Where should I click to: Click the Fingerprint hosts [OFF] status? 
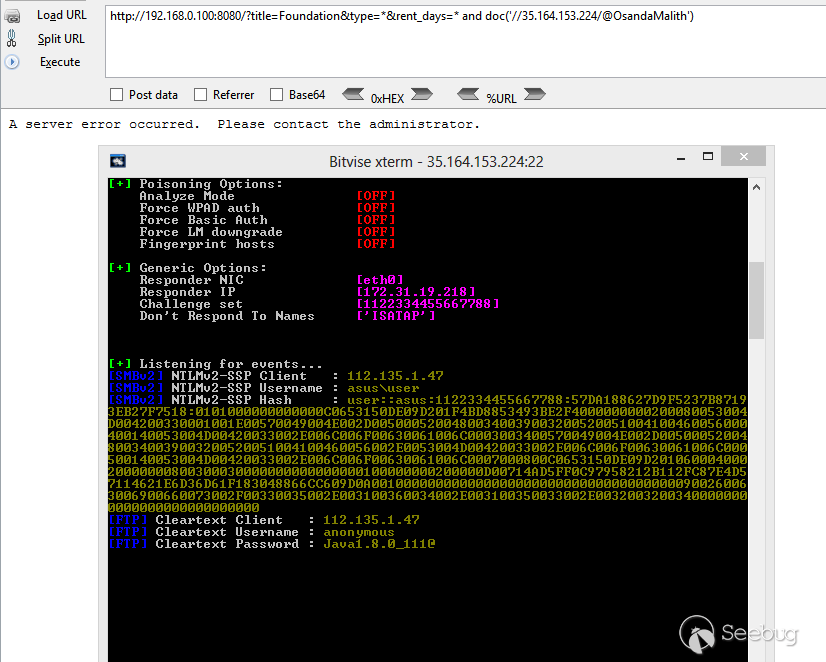pos(376,244)
